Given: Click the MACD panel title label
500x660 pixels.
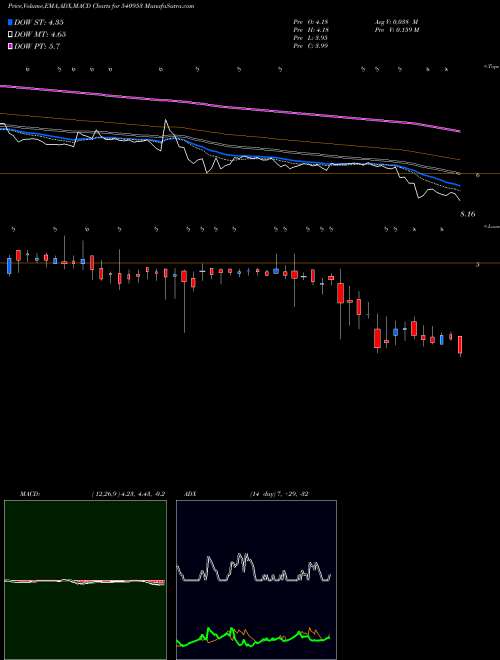Looking at the screenshot, I should pyautogui.click(x=30, y=493).
